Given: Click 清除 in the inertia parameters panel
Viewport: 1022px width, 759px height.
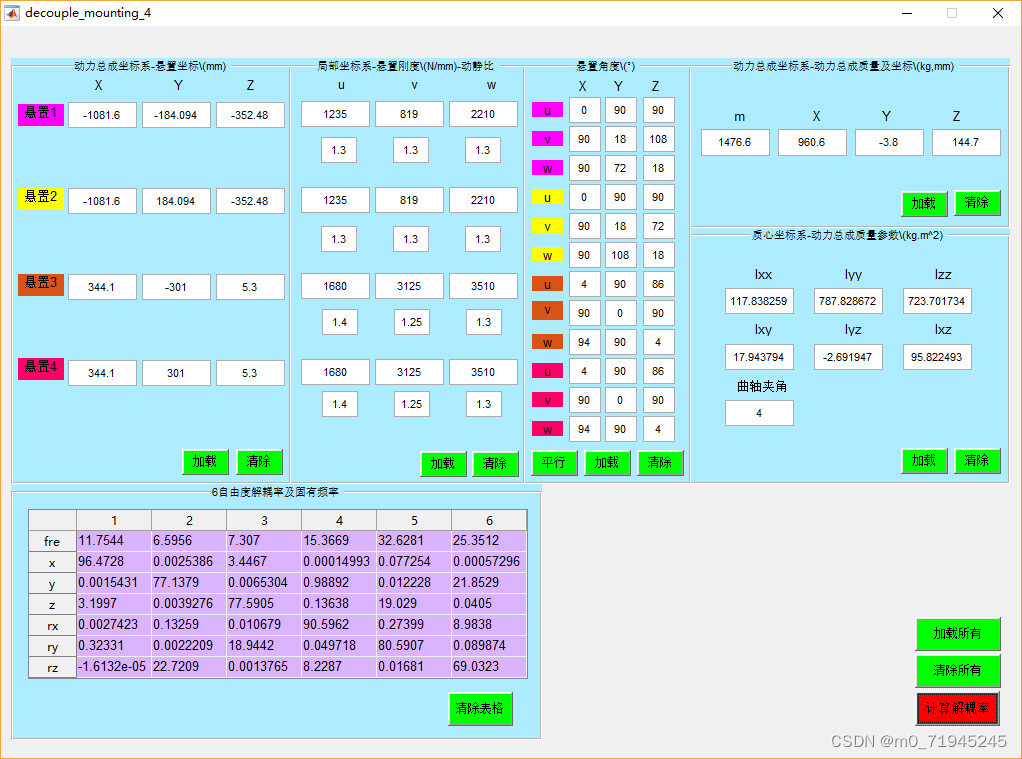Looking at the screenshot, I should click(977, 461).
